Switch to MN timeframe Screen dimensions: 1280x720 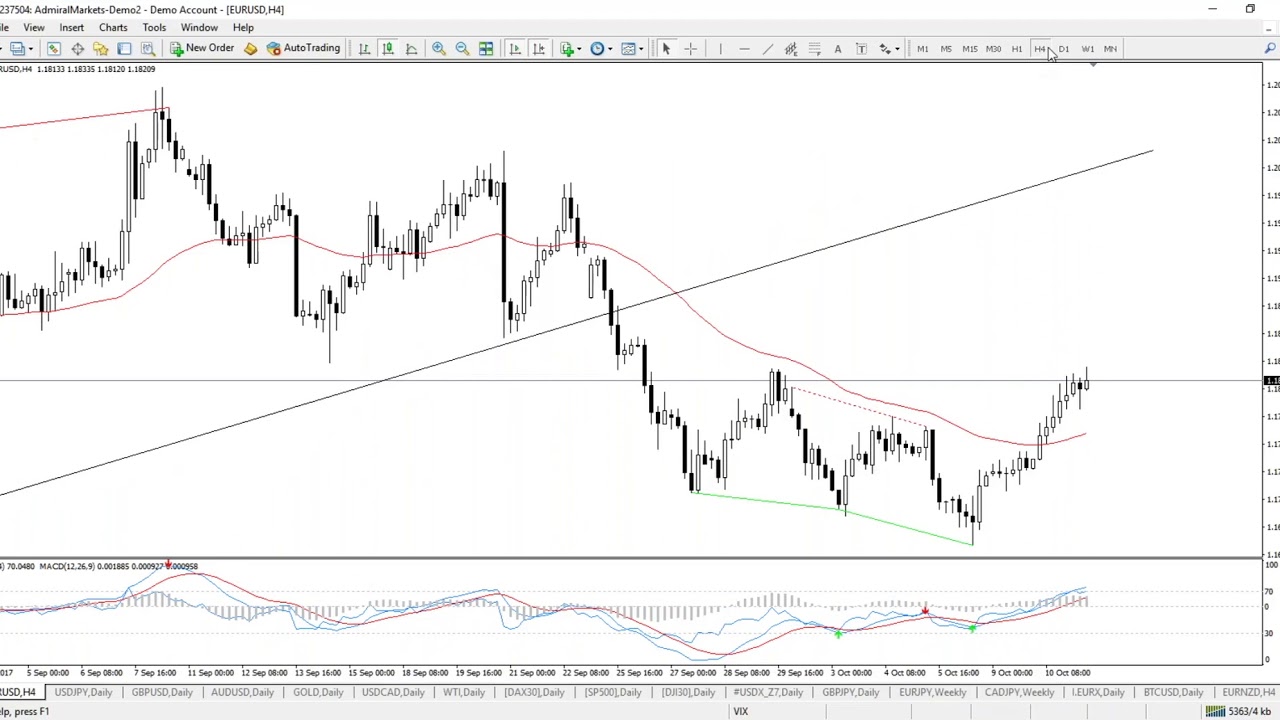click(1110, 48)
